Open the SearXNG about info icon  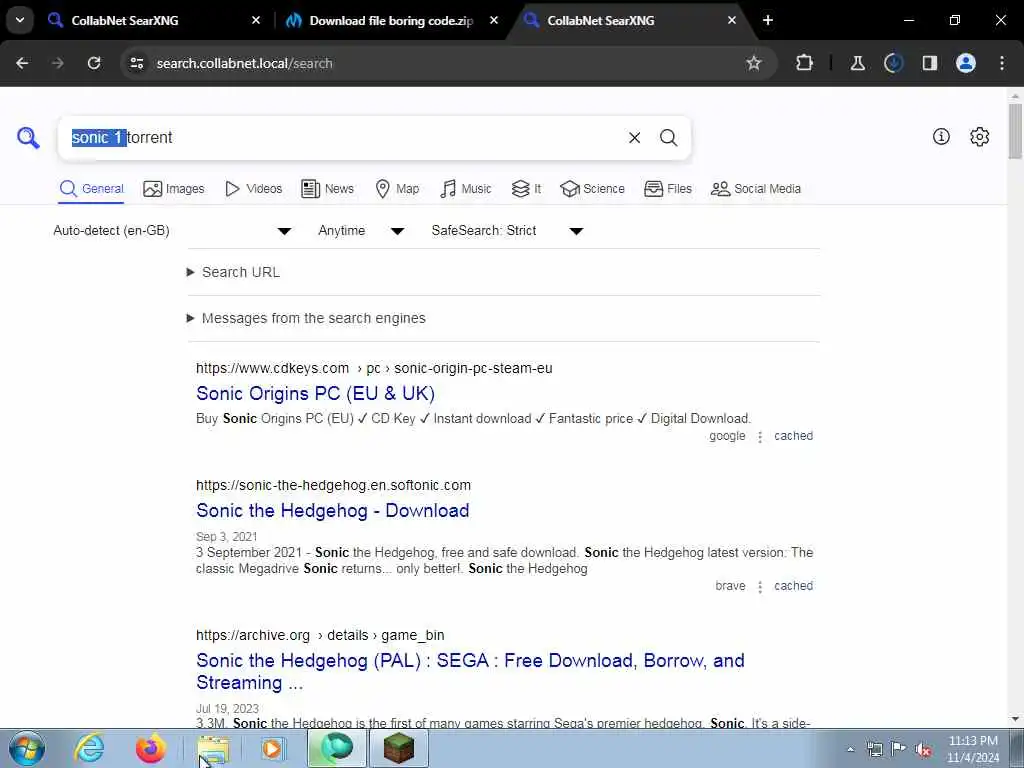[x=941, y=136]
